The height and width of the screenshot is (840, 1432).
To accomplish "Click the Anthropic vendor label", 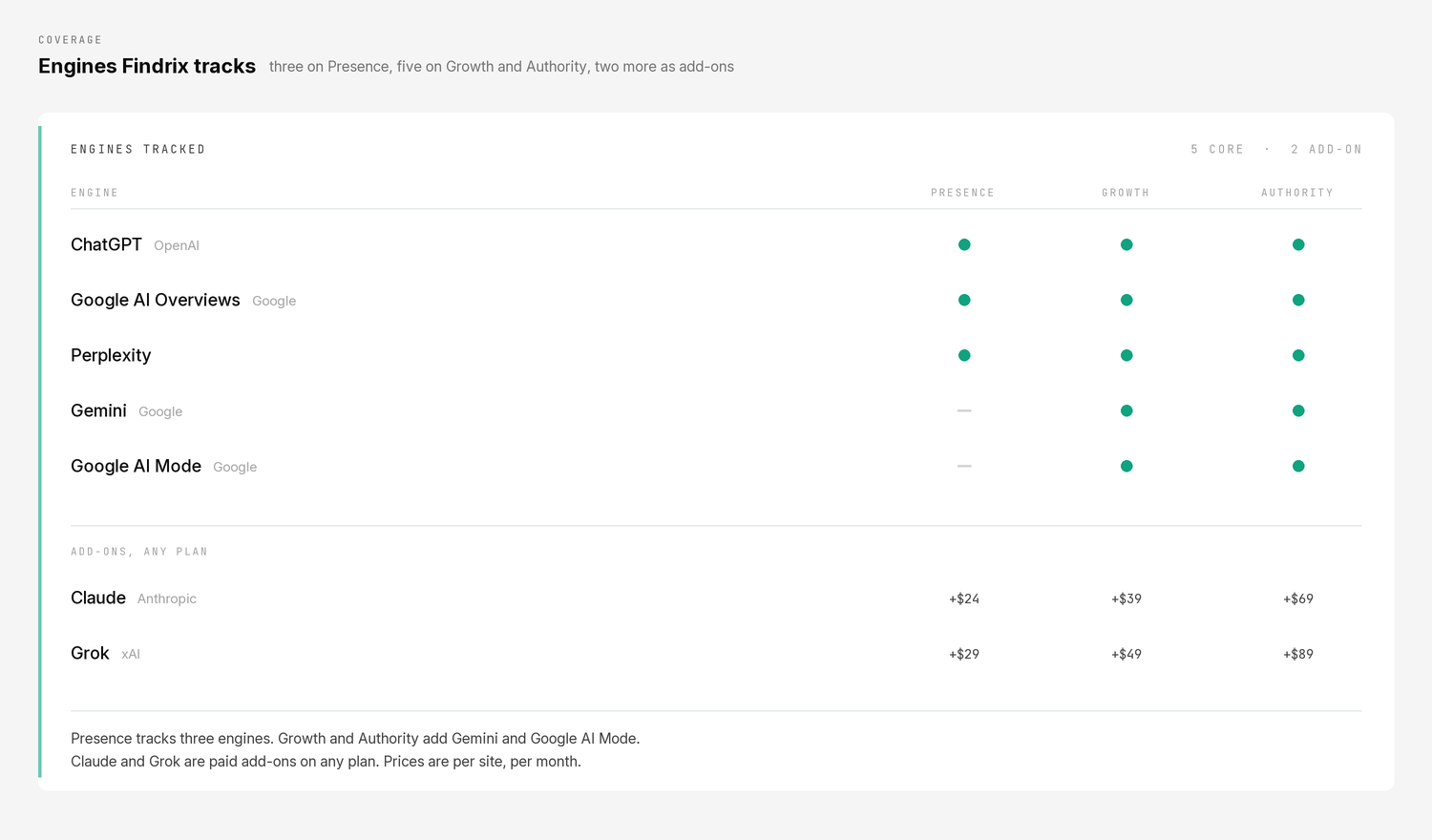I will (167, 598).
